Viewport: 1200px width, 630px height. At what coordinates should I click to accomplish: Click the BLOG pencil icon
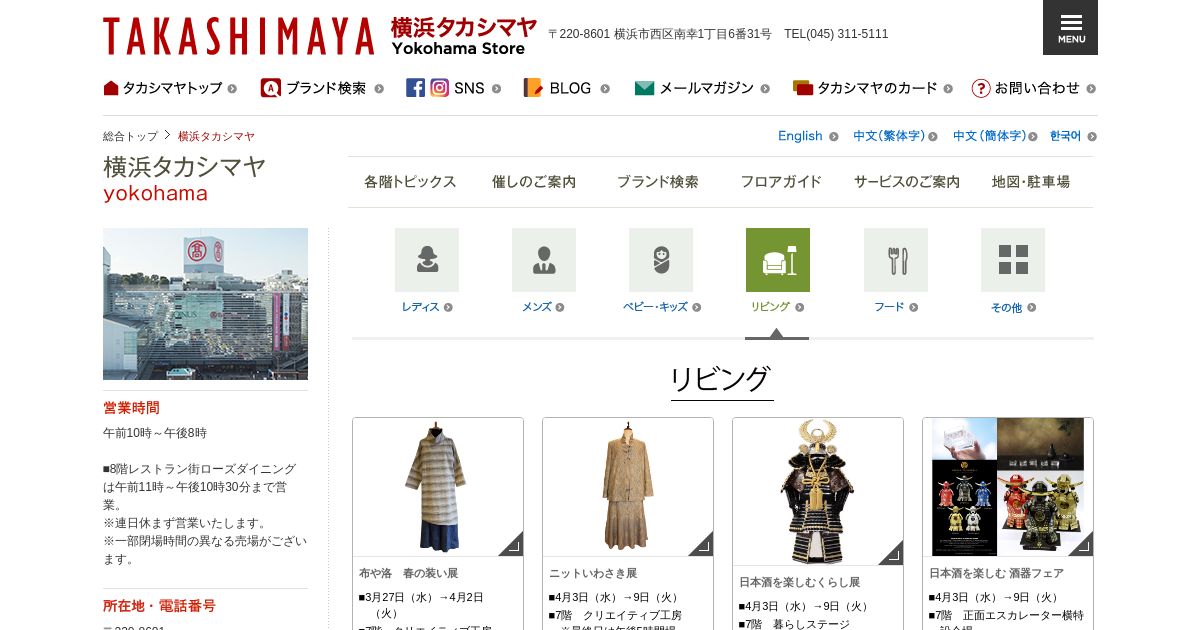(x=533, y=88)
